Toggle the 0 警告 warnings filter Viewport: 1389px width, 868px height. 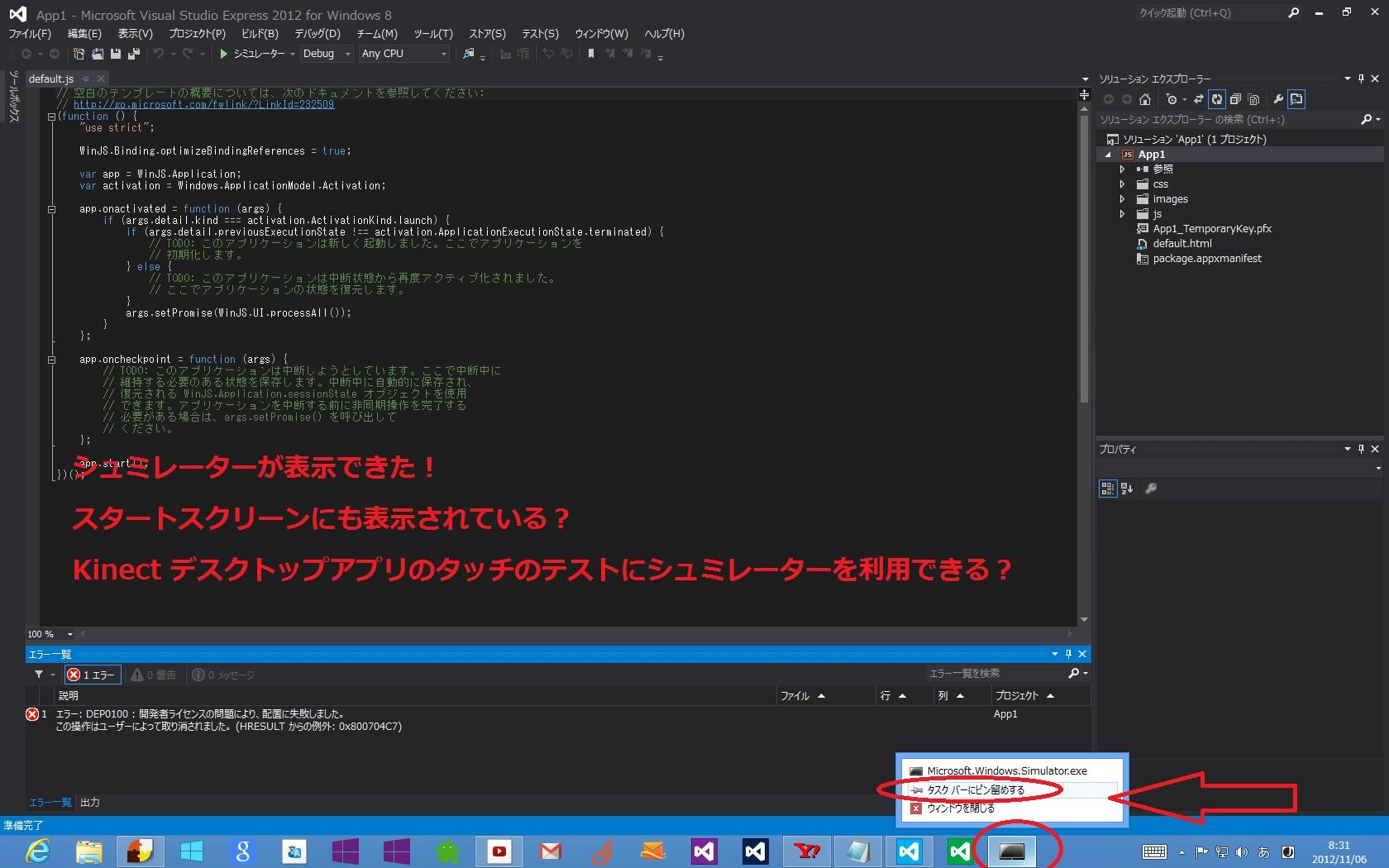[x=155, y=675]
